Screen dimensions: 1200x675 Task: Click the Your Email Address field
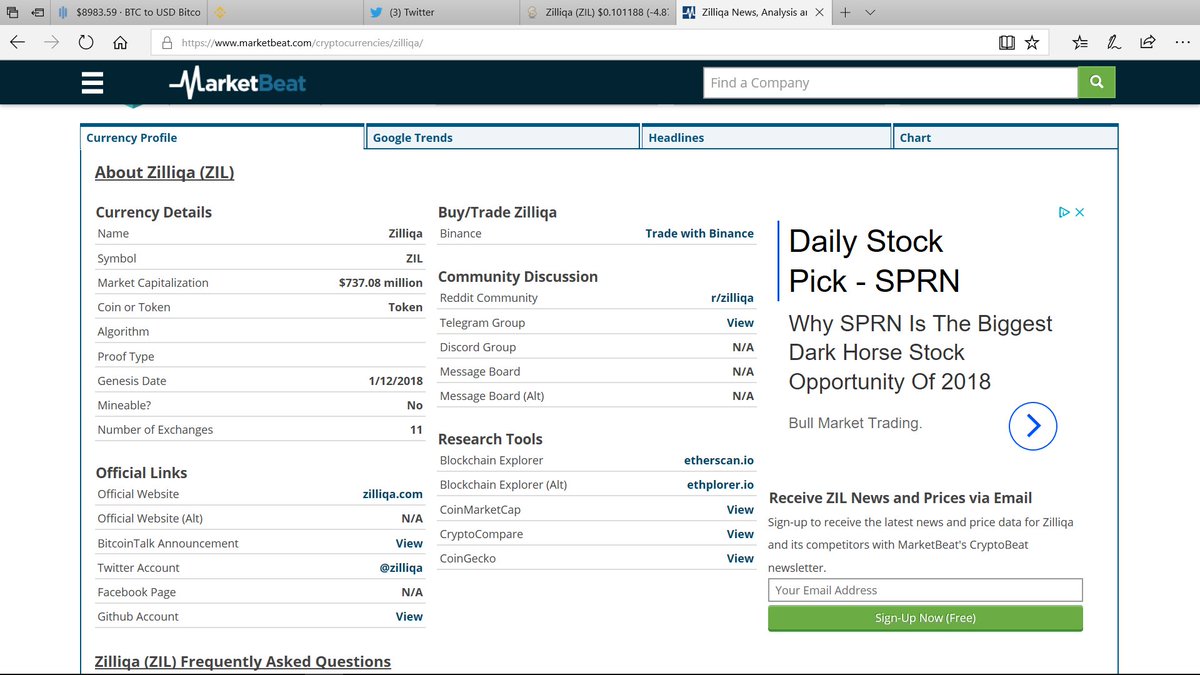point(925,590)
